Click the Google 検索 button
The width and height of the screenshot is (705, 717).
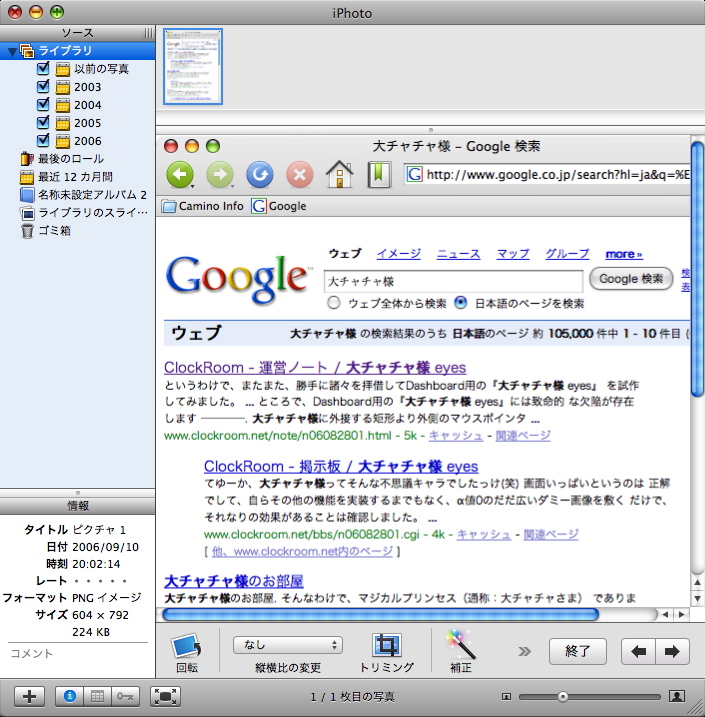pos(631,279)
